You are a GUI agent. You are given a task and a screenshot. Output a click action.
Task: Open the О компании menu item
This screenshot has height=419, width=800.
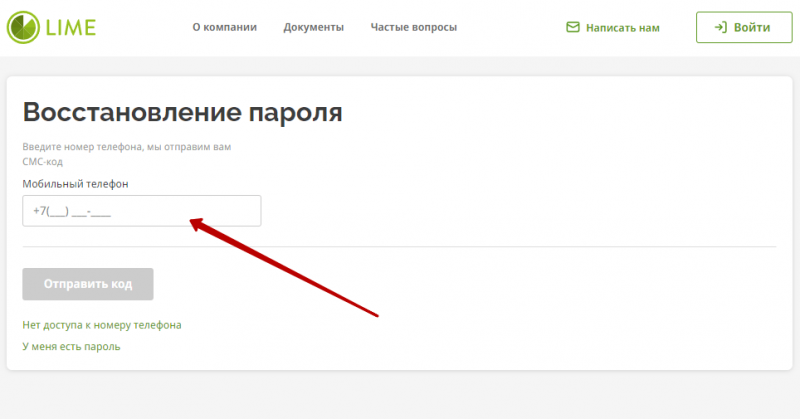pos(224,27)
